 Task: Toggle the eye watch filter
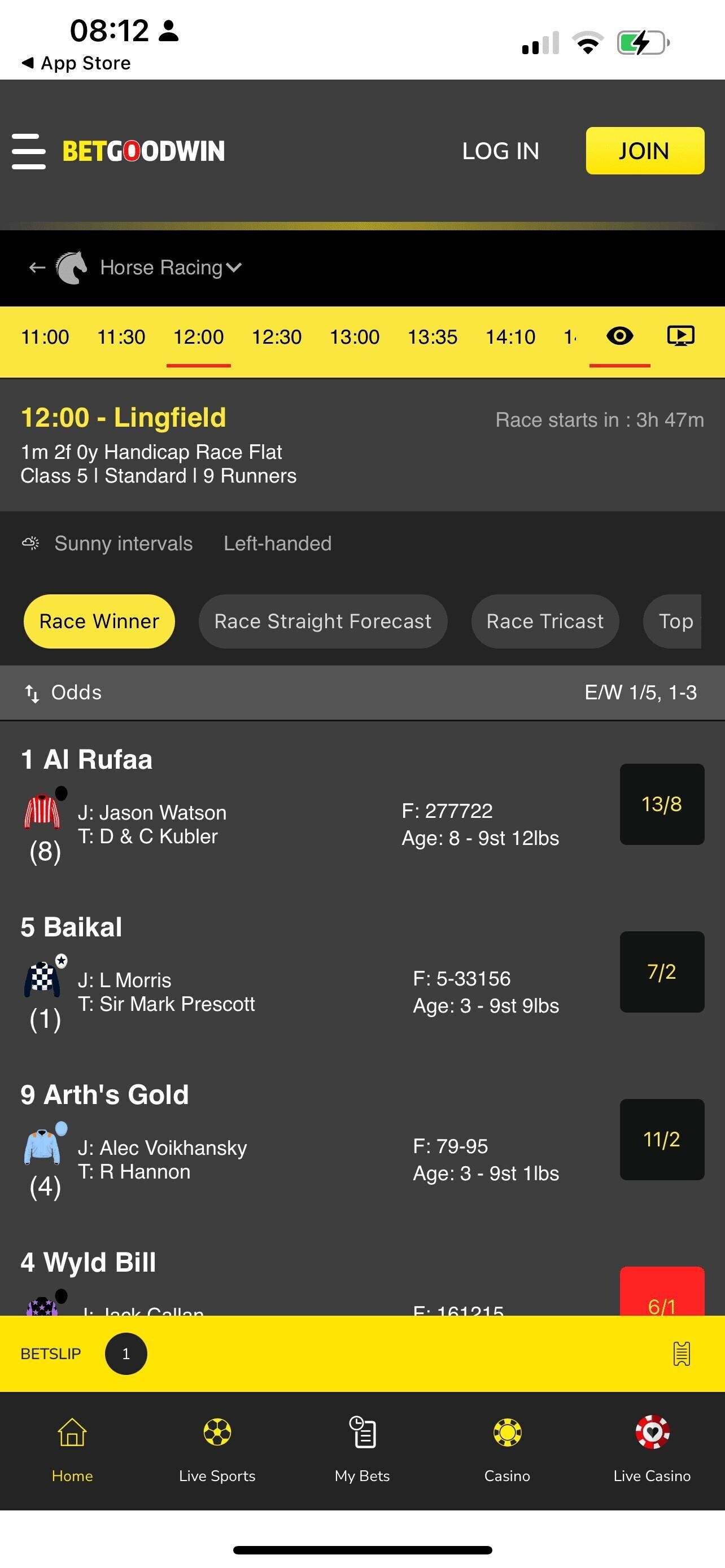619,336
